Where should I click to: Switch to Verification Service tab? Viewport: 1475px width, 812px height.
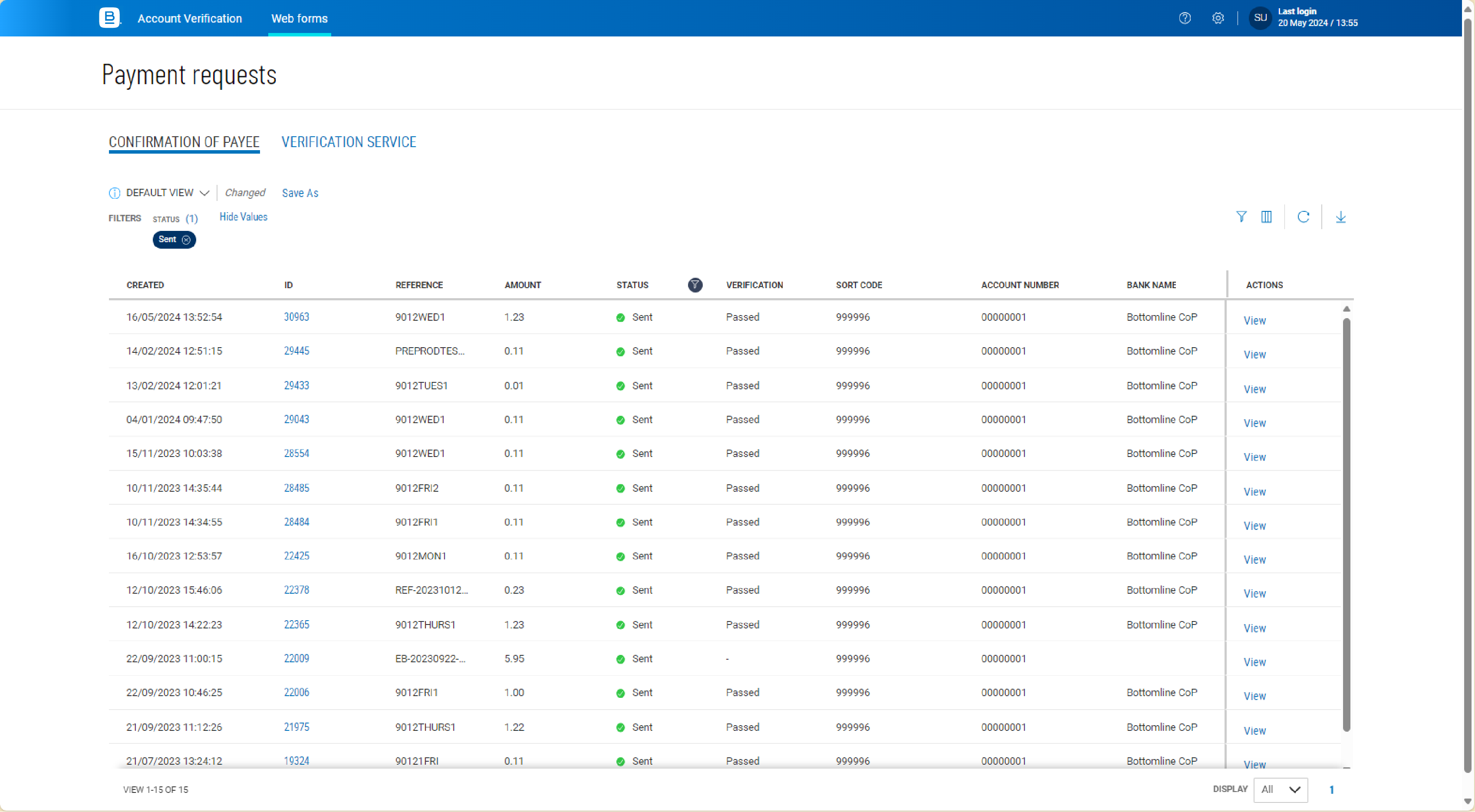pyautogui.click(x=349, y=142)
